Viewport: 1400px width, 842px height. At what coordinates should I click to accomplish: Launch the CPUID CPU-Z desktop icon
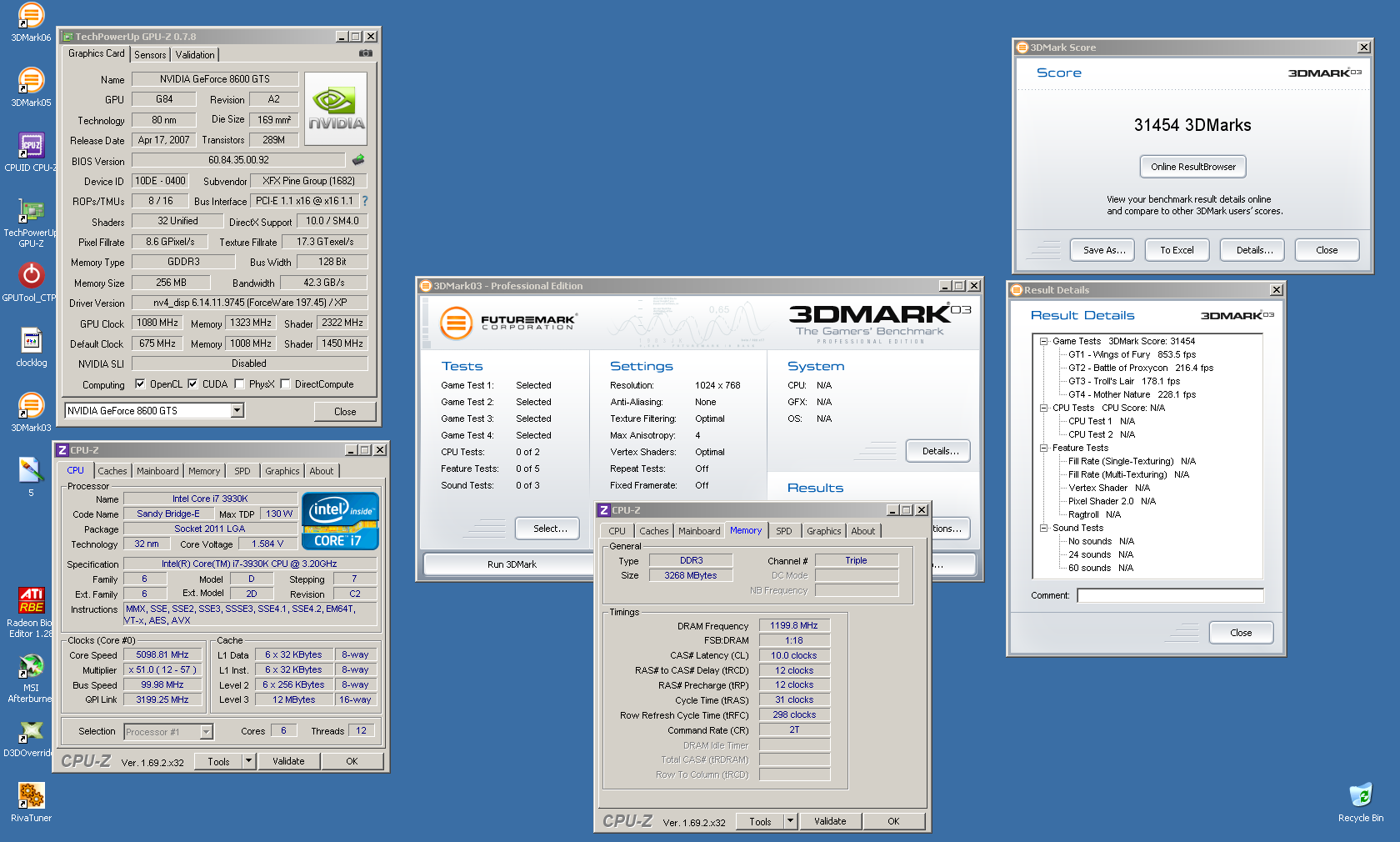click(31, 153)
